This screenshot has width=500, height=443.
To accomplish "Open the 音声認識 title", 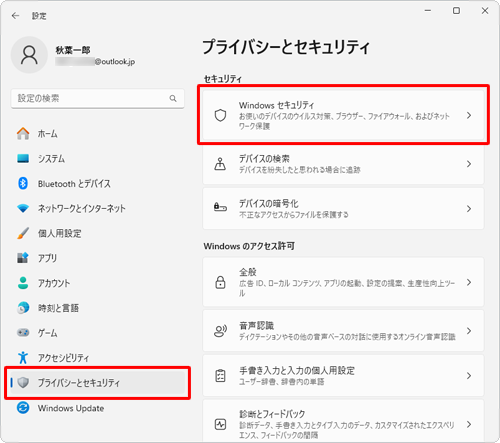I will [256, 325].
